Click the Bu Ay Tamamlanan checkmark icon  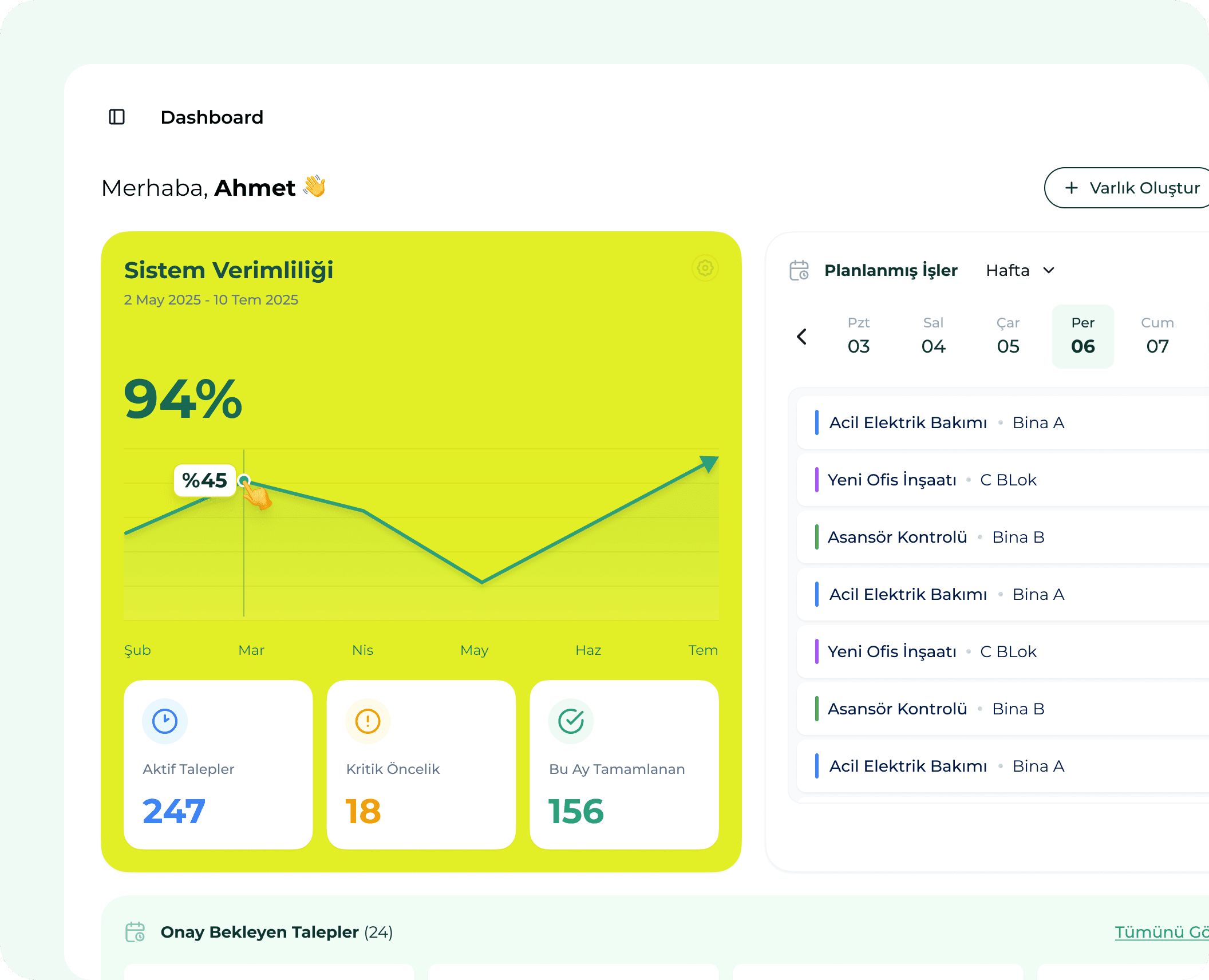(x=571, y=721)
